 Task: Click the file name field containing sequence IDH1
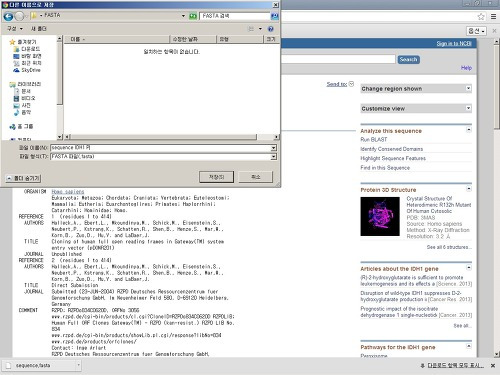pyautogui.click(x=161, y=147)
